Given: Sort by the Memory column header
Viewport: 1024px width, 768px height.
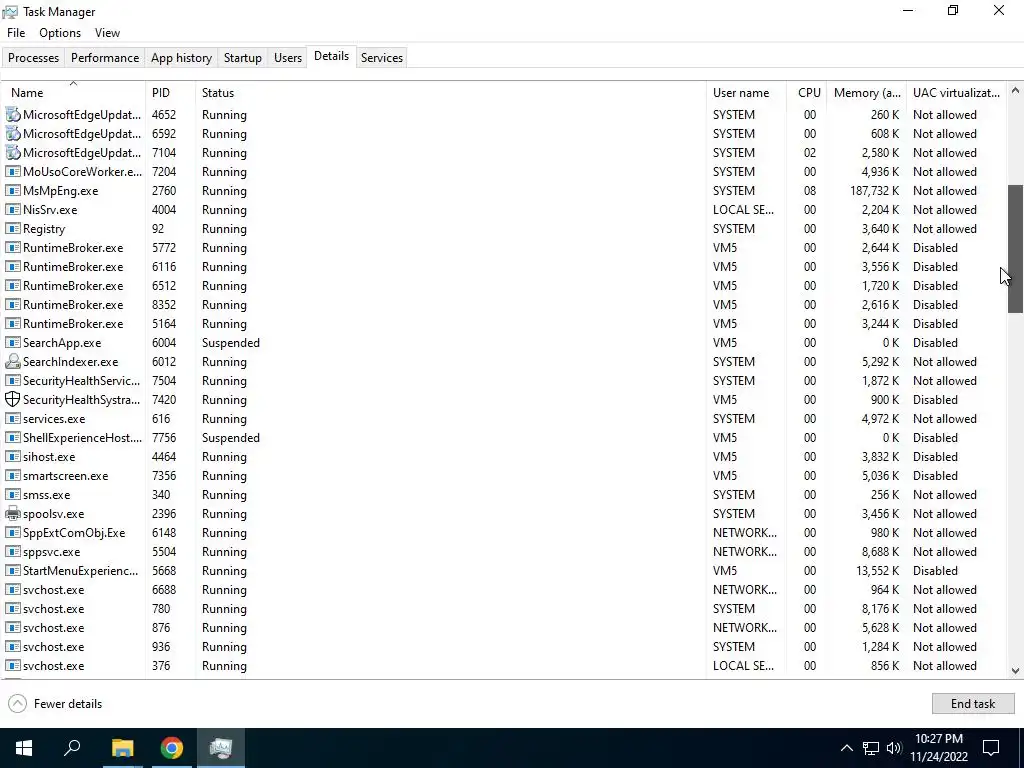Looking at the screenshot, I should (867, 93).
